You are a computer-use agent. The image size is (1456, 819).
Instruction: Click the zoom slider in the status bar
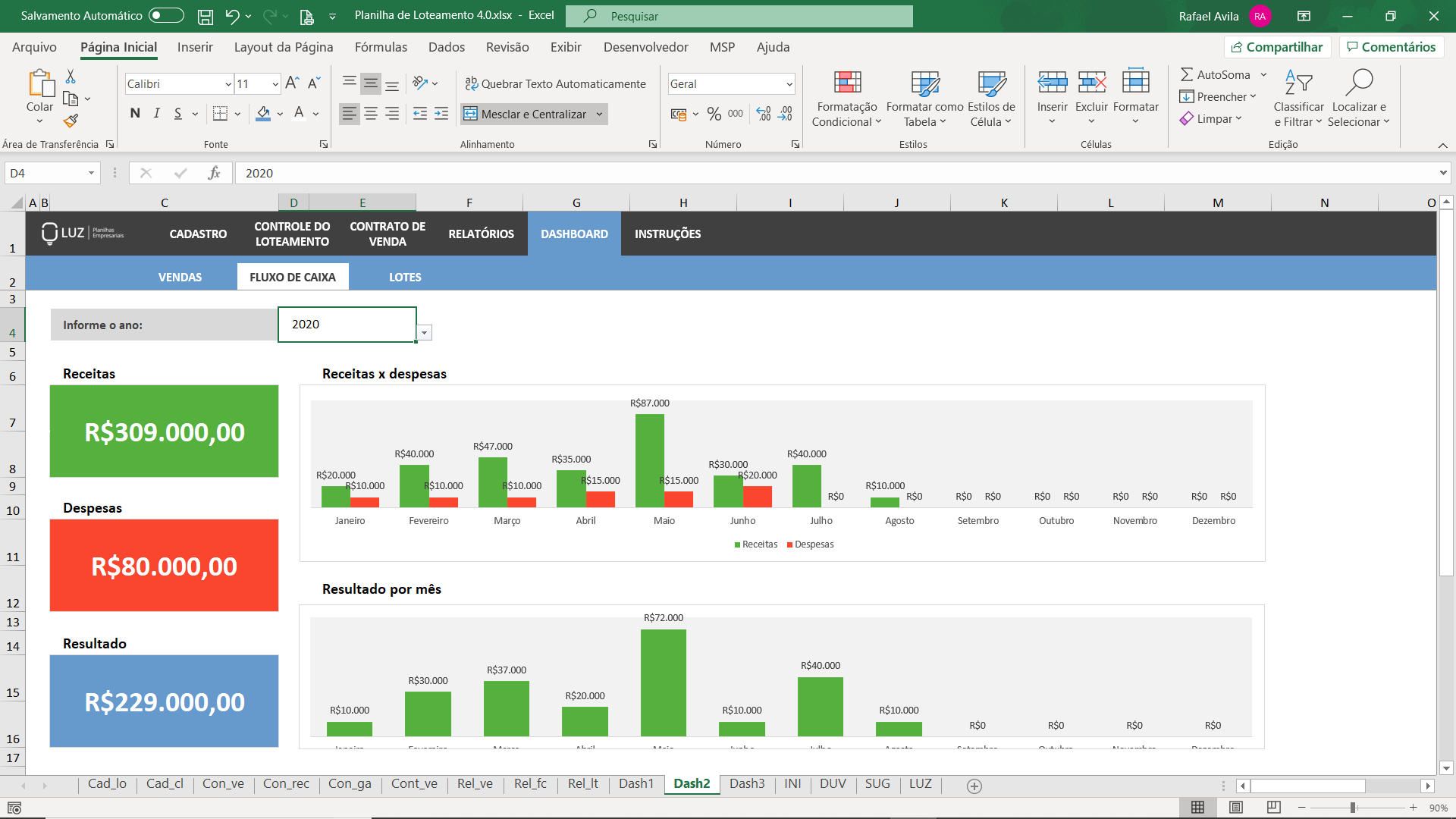click(x=1353, y=808)
